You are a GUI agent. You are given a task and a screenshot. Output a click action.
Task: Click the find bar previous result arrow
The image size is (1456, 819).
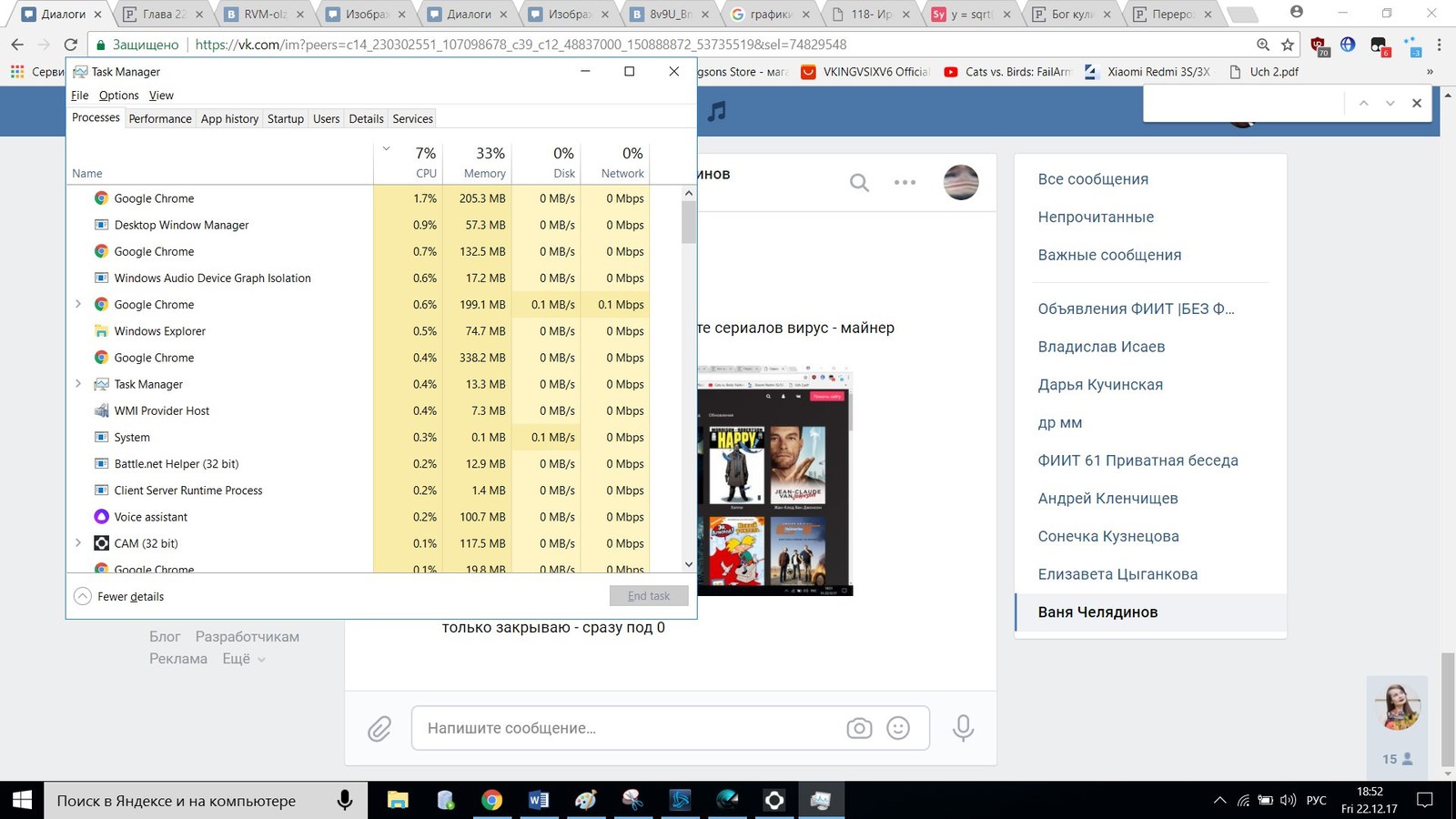(x=1363, y=104)
